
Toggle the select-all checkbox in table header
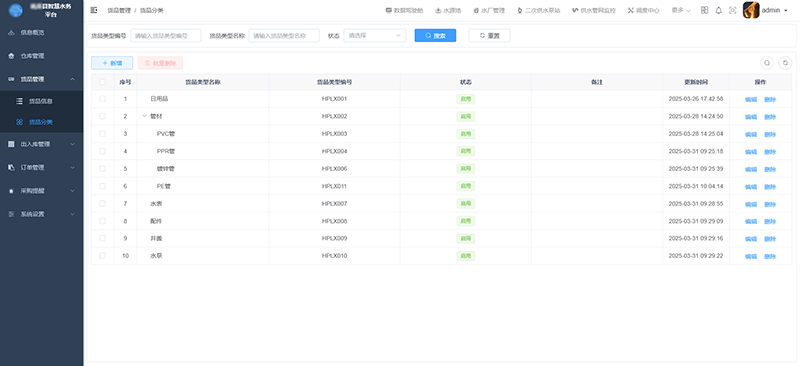point(103,82)
